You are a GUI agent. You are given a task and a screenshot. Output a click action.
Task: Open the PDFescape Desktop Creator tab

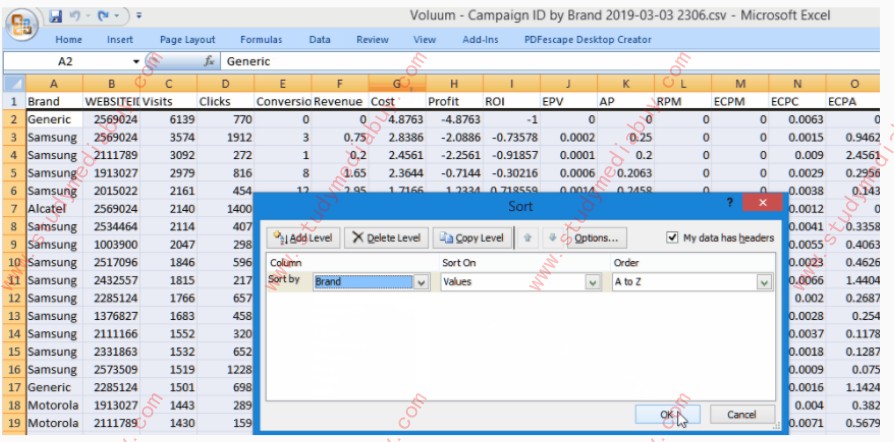[587, 39]
